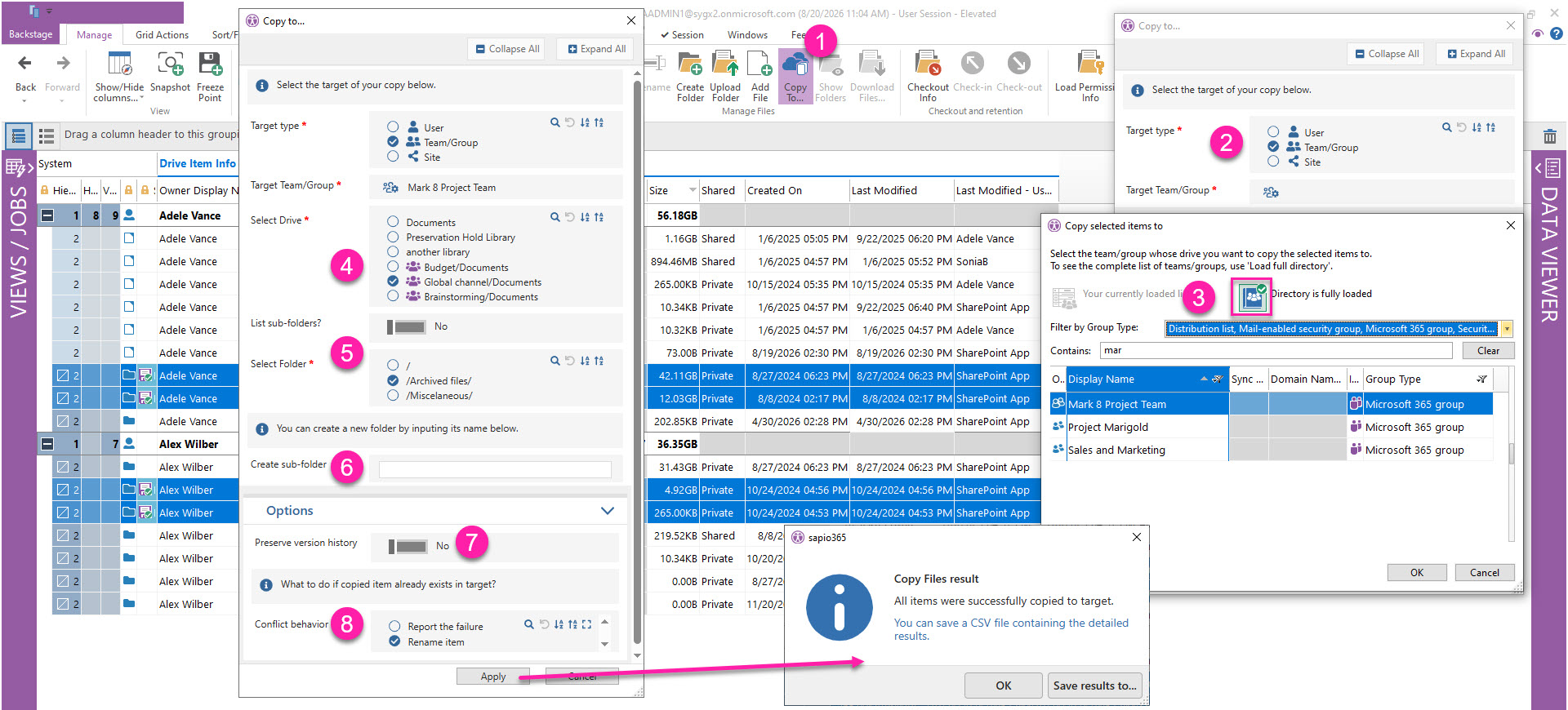Viewport: 1568px width, 710px height.
Task: Click OK in Copy selected items dialog
Action: [1417, 572]
